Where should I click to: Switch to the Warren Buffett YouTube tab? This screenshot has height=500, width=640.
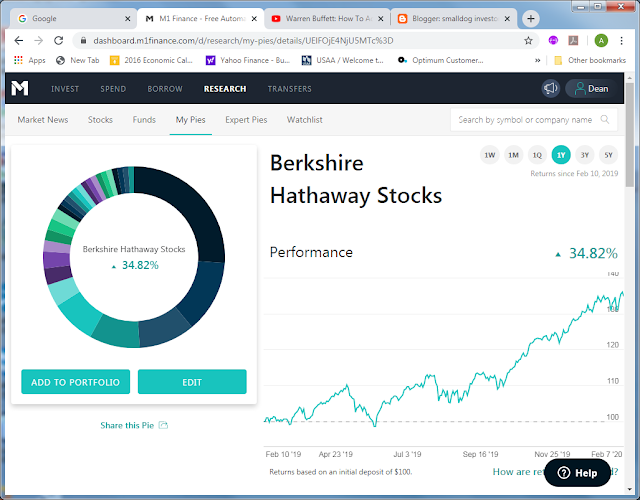pos(328,19)
